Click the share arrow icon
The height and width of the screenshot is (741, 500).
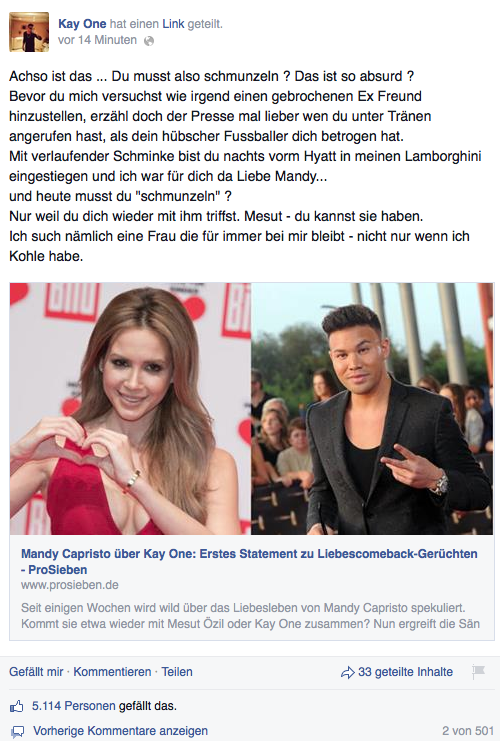(347, 672)
